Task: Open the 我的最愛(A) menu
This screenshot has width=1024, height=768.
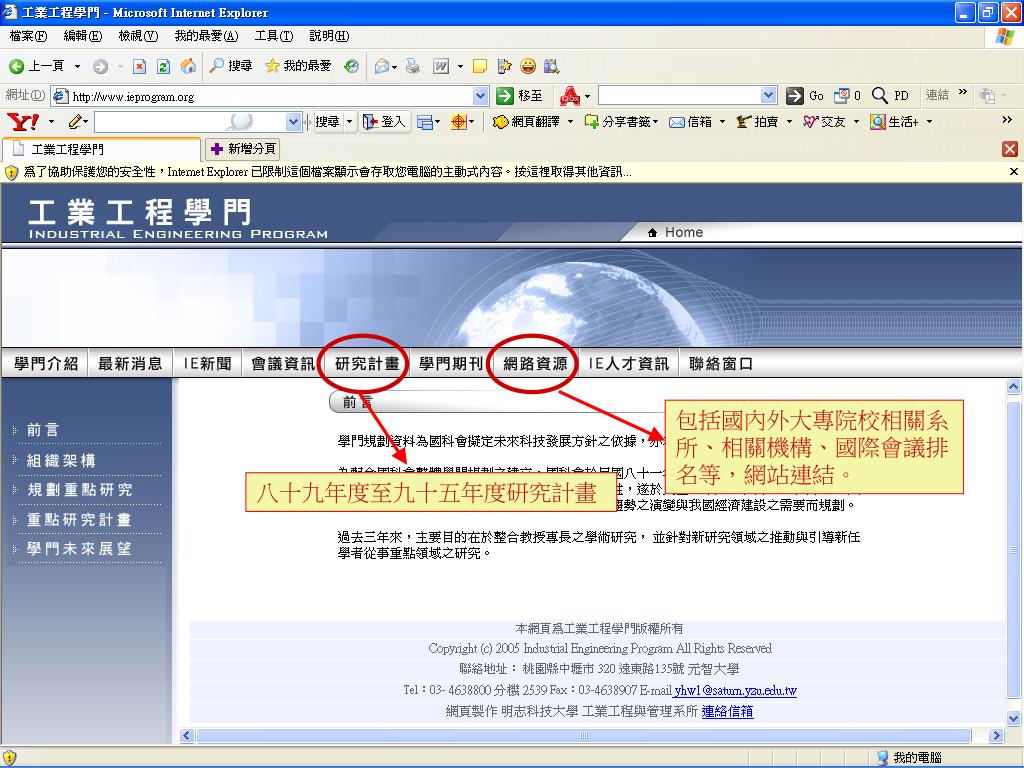Action: (x=206, y=36)
